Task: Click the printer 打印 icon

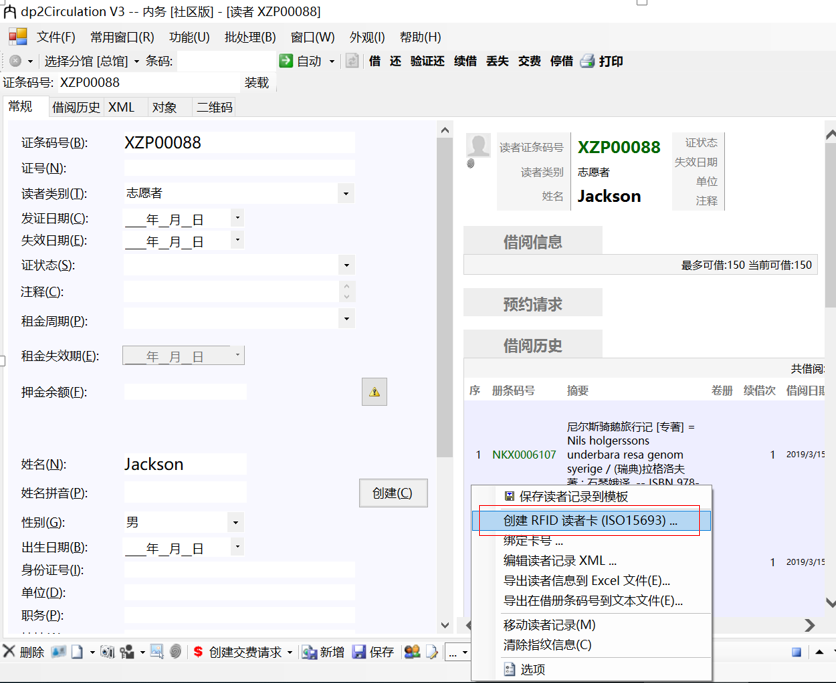Action: point(588,61)
